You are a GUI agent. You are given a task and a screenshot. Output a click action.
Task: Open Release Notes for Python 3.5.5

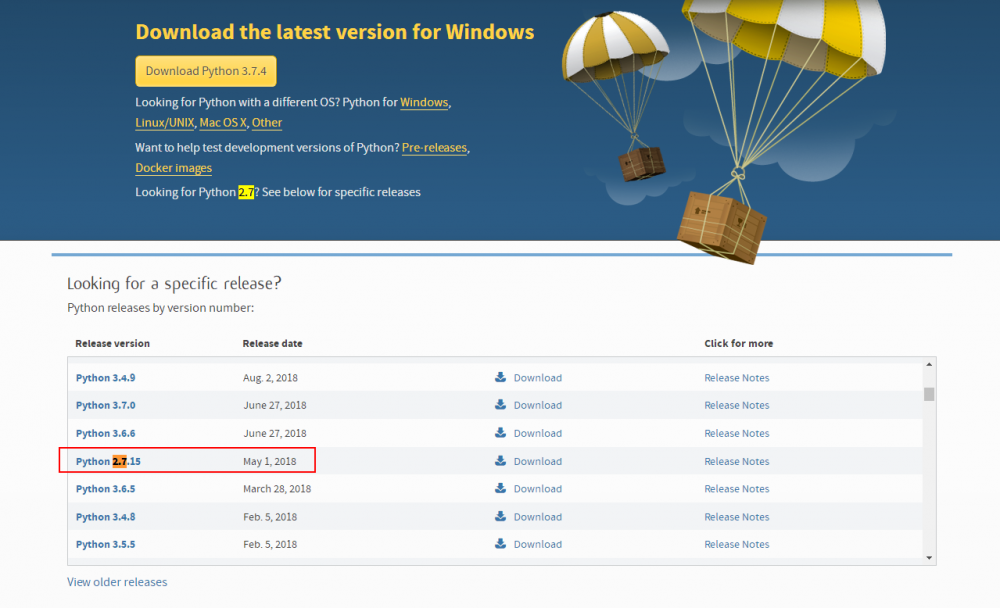pyautogui.click(x=737, y=544)
